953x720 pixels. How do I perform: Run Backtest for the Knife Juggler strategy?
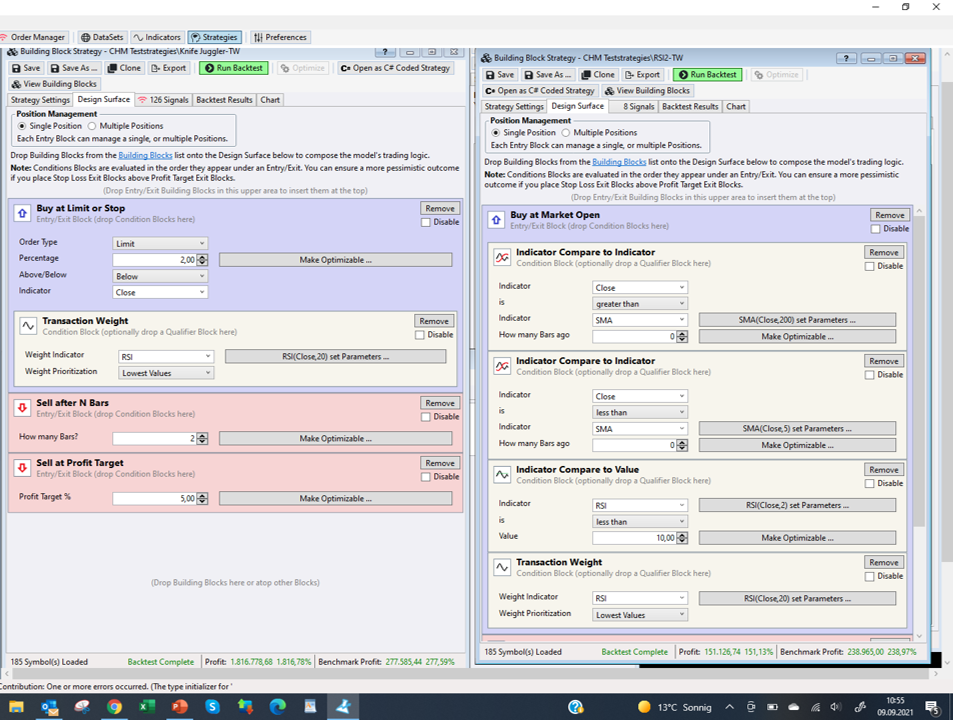tap(233, 68)
